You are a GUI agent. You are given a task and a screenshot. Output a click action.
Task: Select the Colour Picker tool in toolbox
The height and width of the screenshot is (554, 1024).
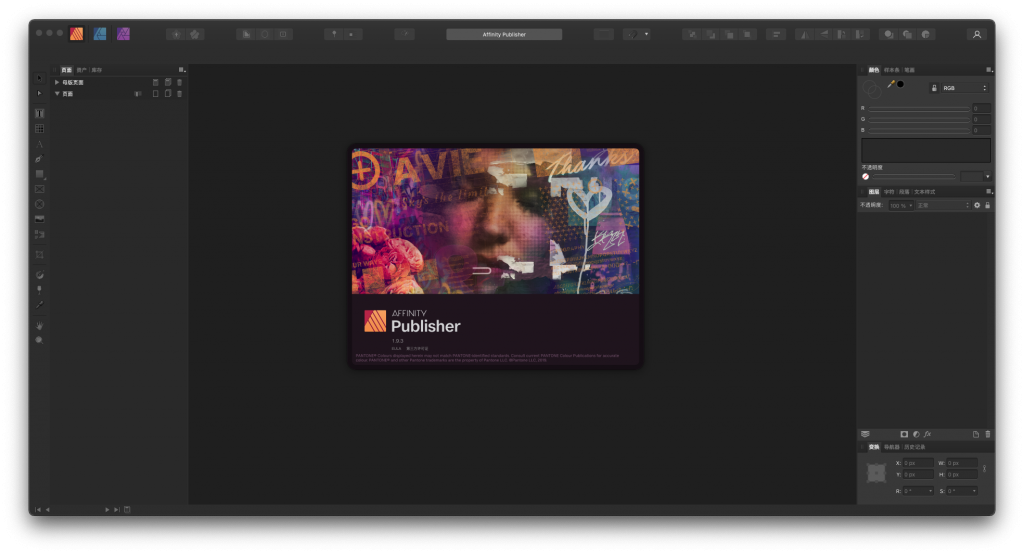click(39, 304)
